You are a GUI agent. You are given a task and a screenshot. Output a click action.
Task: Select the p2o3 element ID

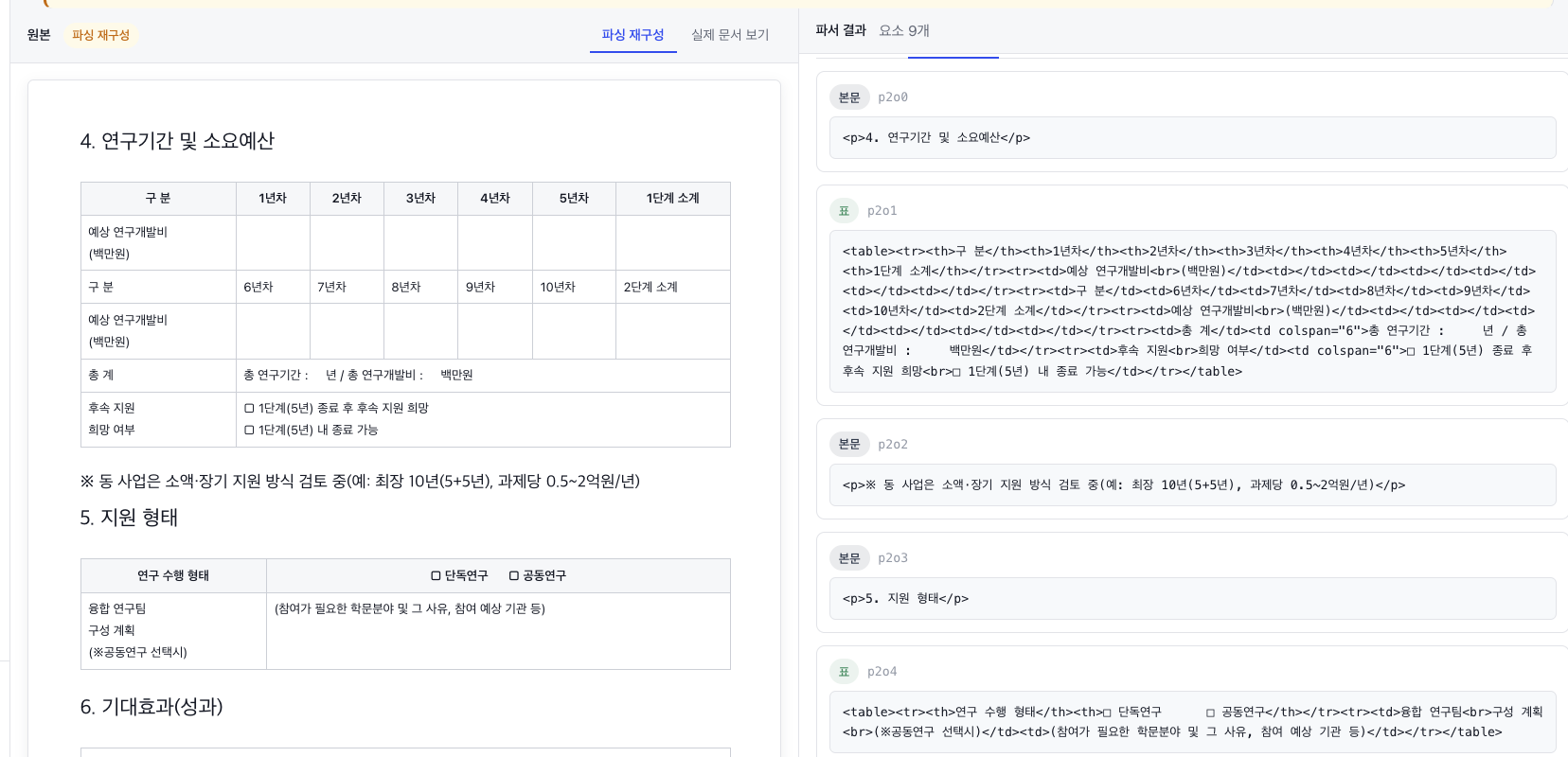point(893,558)
